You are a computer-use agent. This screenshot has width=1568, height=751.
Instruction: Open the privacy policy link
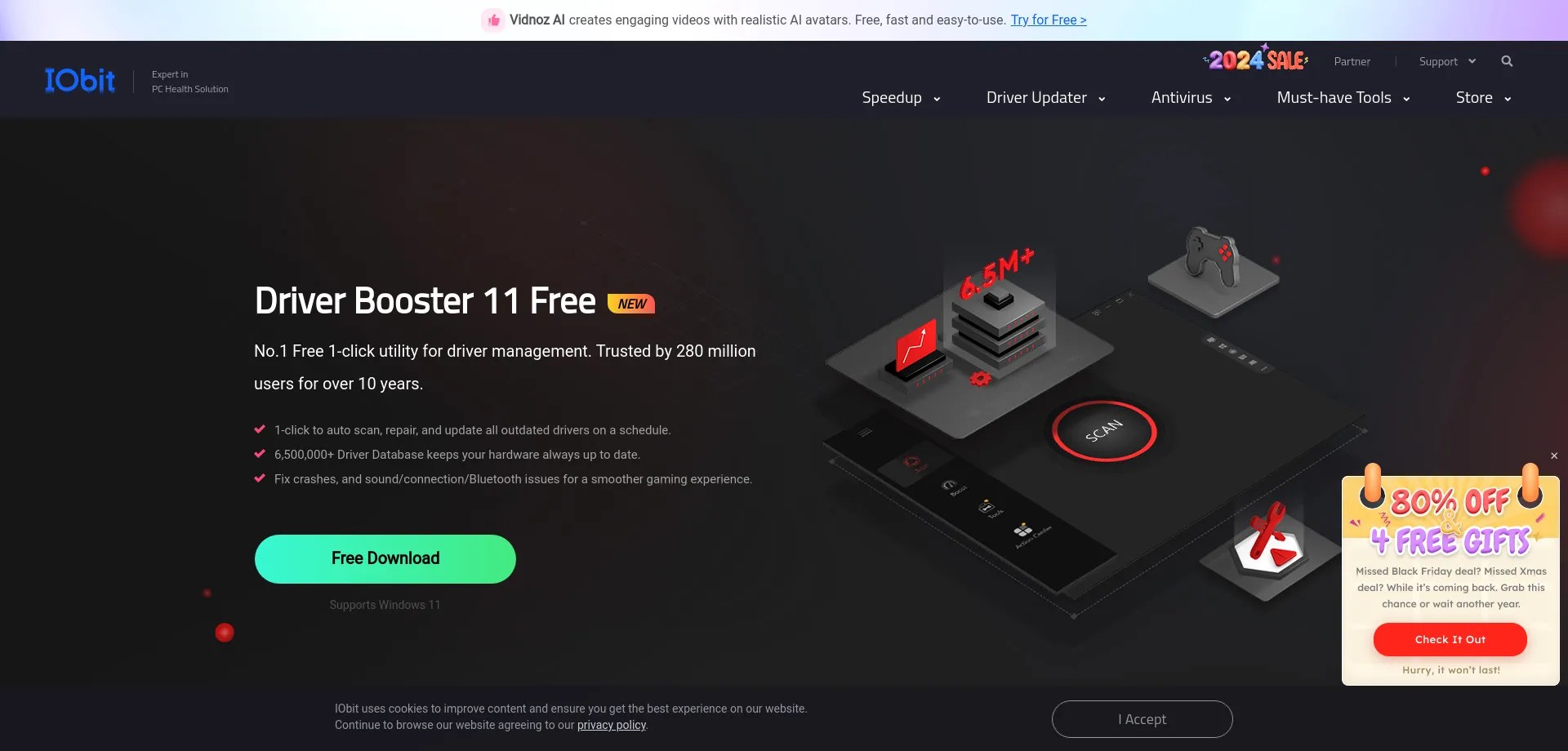tap(611, 725)
